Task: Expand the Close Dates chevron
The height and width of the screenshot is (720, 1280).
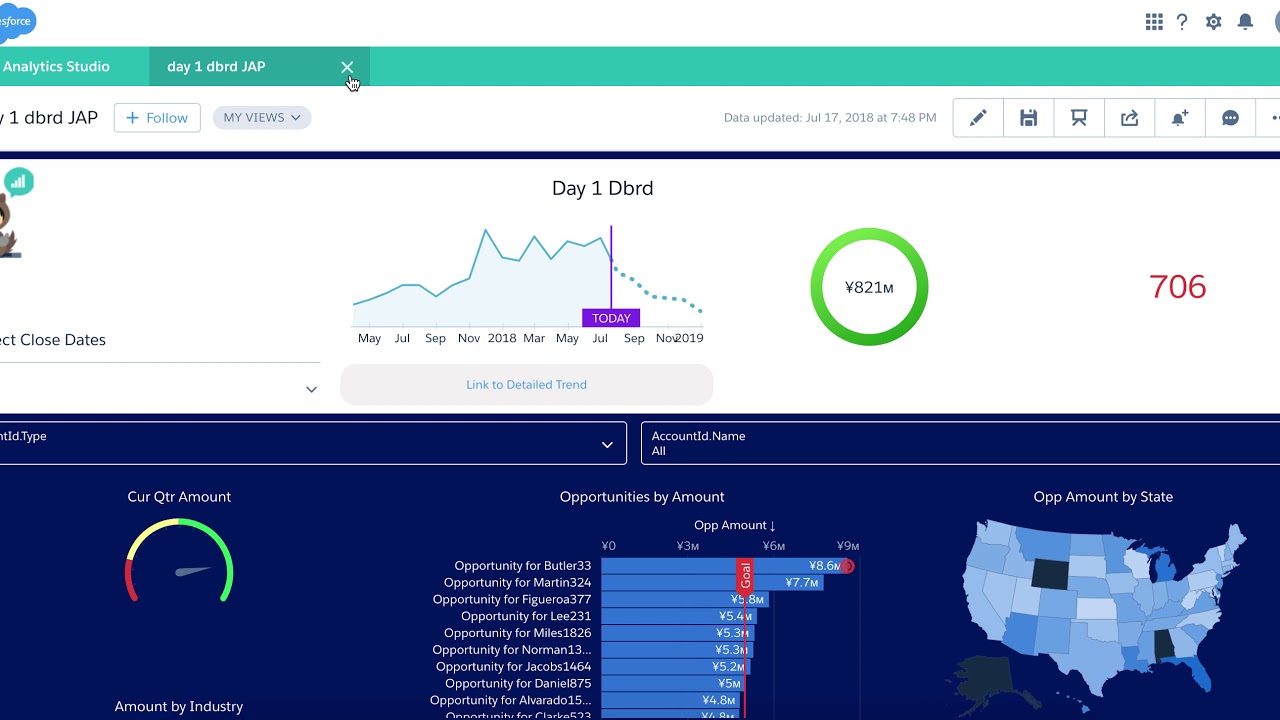Action: [x=311, y=389]
